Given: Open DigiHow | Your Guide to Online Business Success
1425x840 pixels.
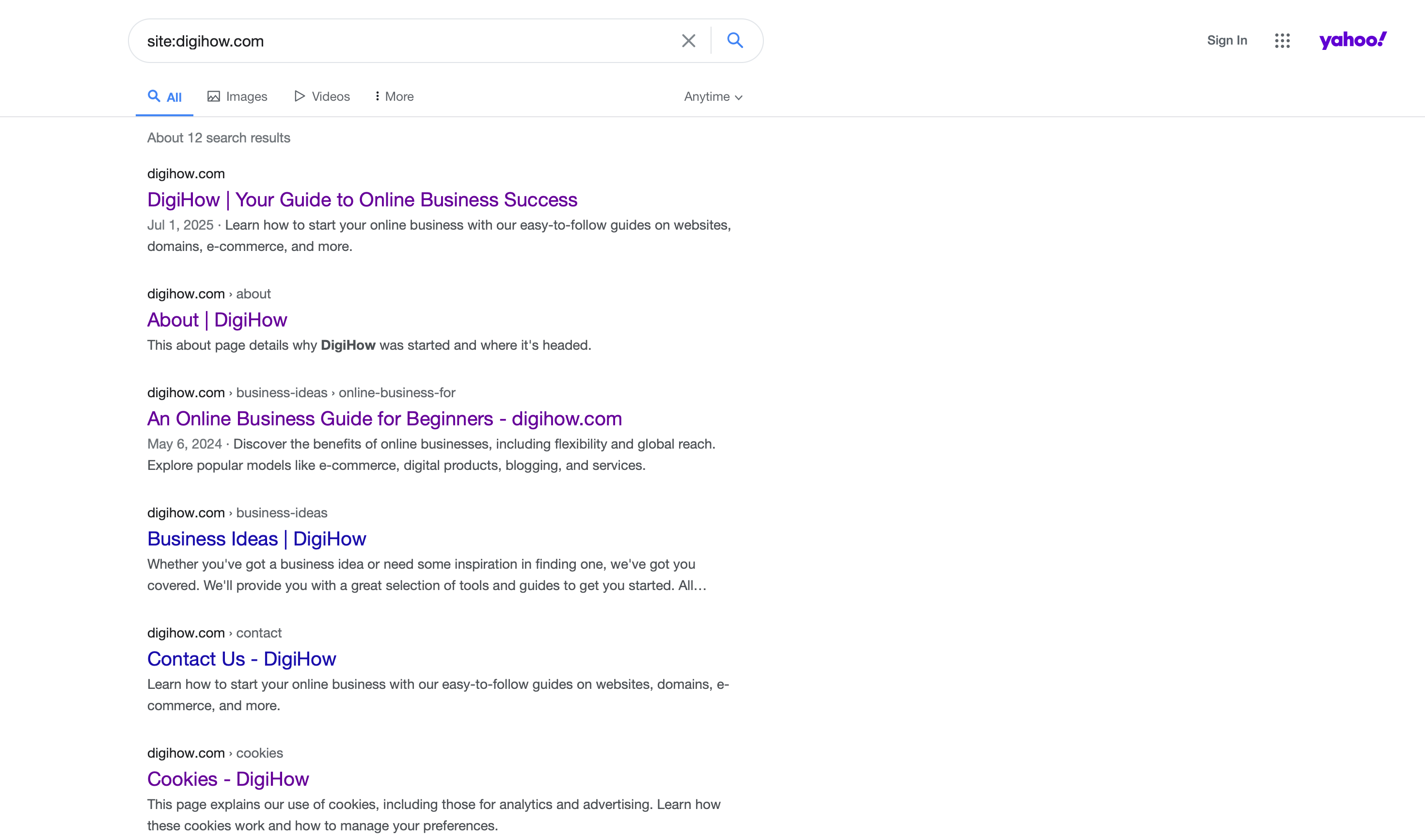Looking at the screenshot, I should pos(362,199).
